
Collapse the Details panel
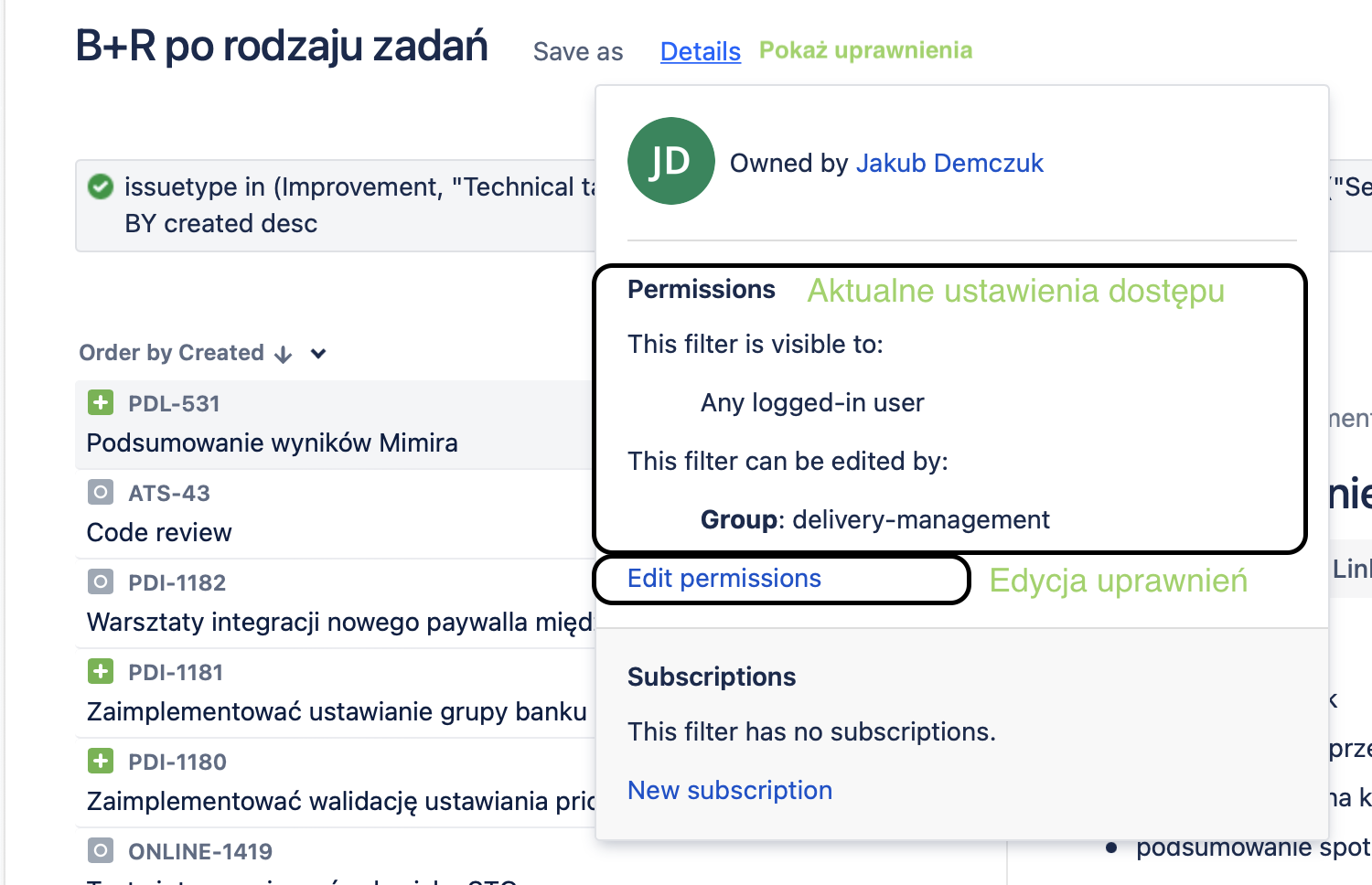tap(700, 51)
